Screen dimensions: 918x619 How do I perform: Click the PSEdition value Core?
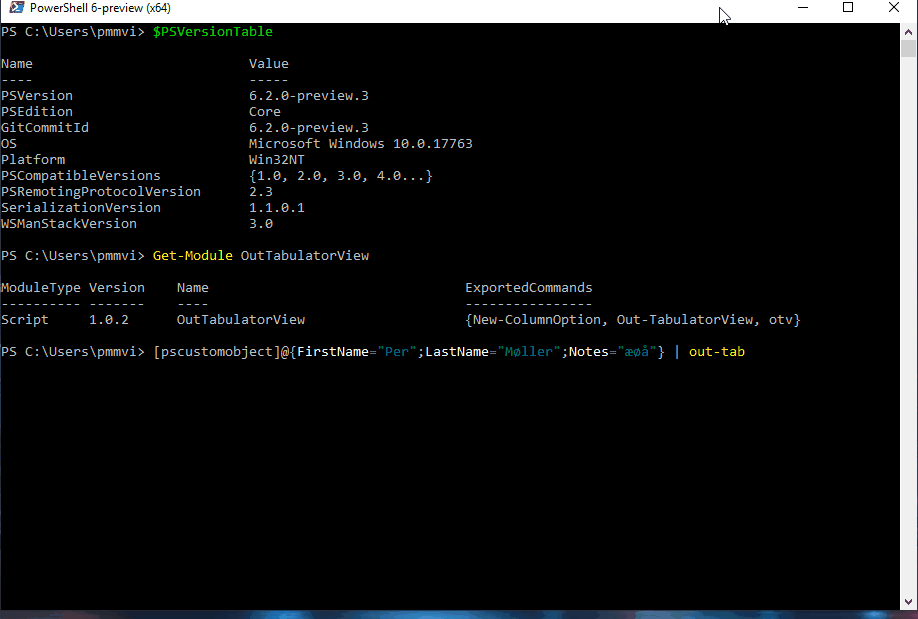(263, 111)
